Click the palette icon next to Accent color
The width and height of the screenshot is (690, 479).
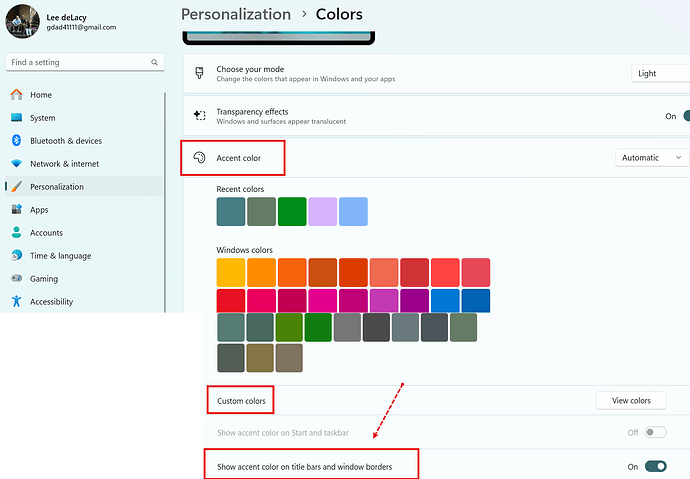[199, 157]
